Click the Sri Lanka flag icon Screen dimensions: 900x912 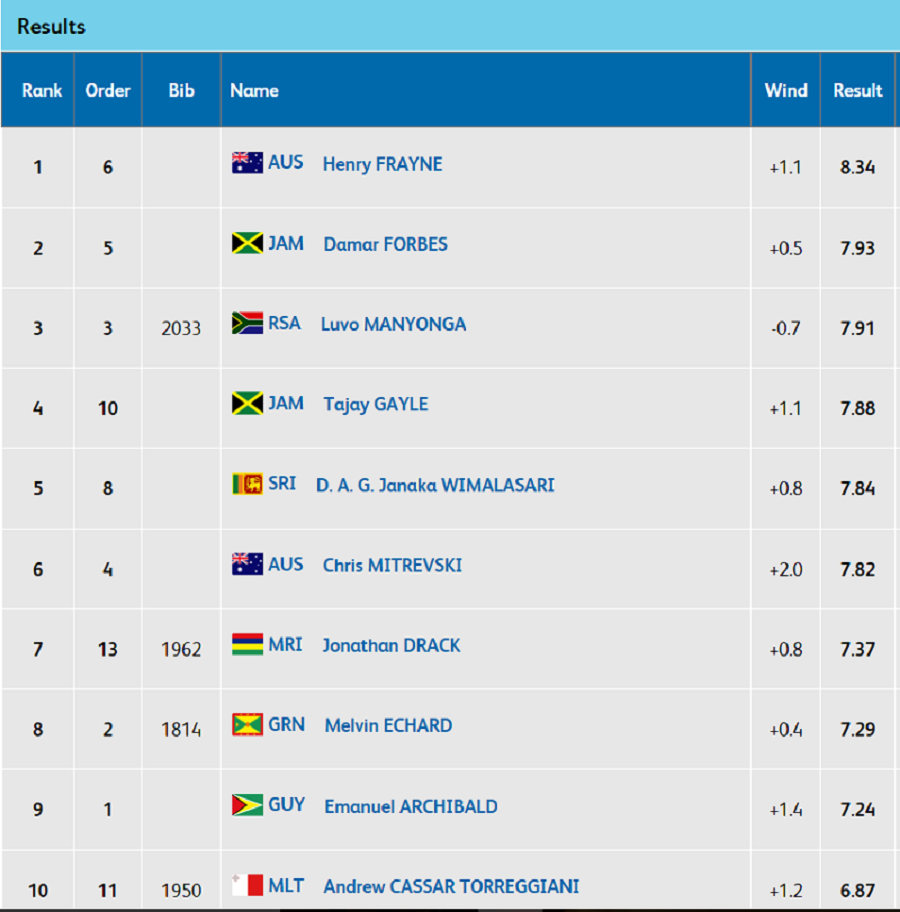[247, 484]
